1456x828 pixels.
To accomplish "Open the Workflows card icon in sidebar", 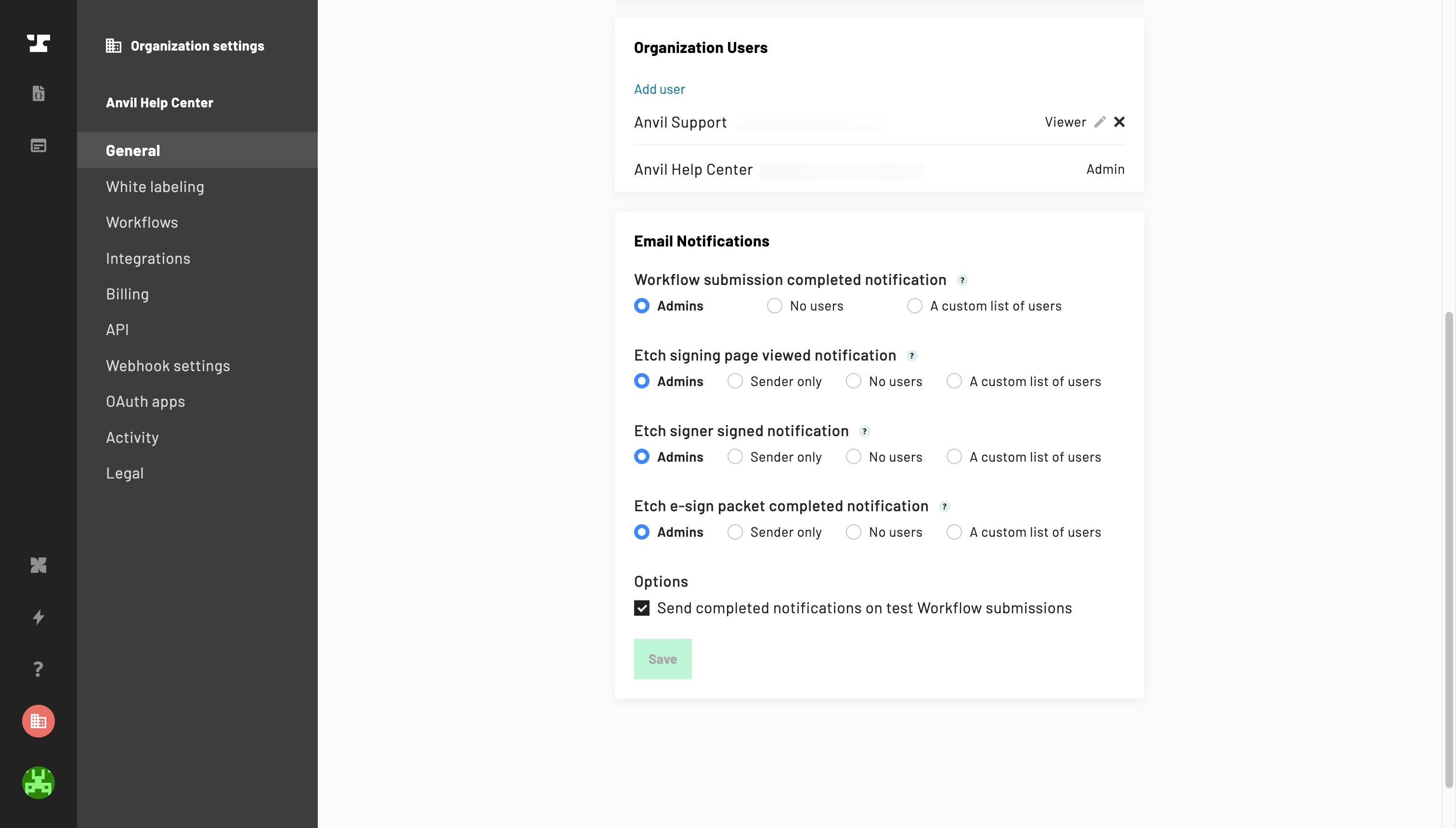I will coord(39,145).
